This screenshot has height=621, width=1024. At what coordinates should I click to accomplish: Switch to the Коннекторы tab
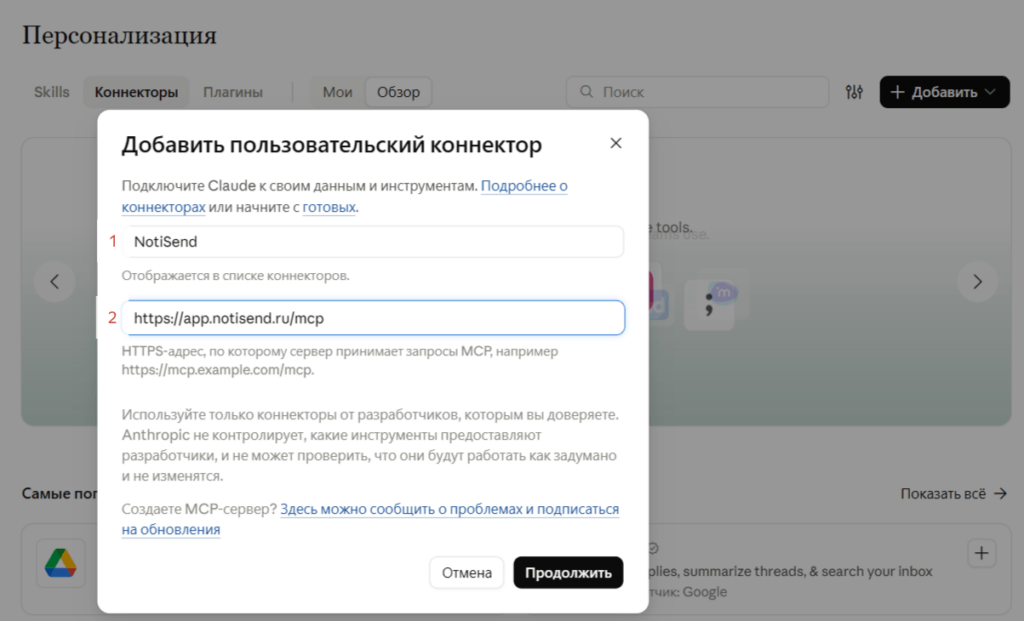[136, 92]
